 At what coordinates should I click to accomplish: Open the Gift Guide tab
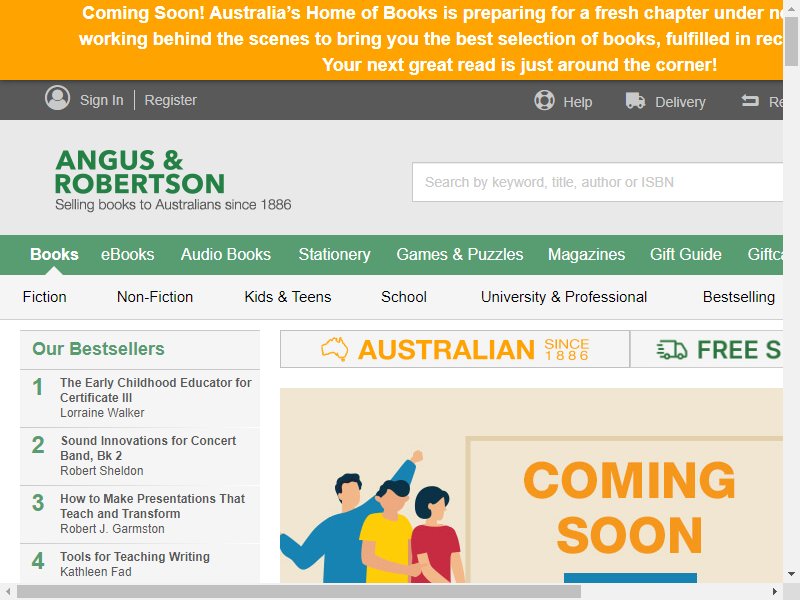pos(686,254)
